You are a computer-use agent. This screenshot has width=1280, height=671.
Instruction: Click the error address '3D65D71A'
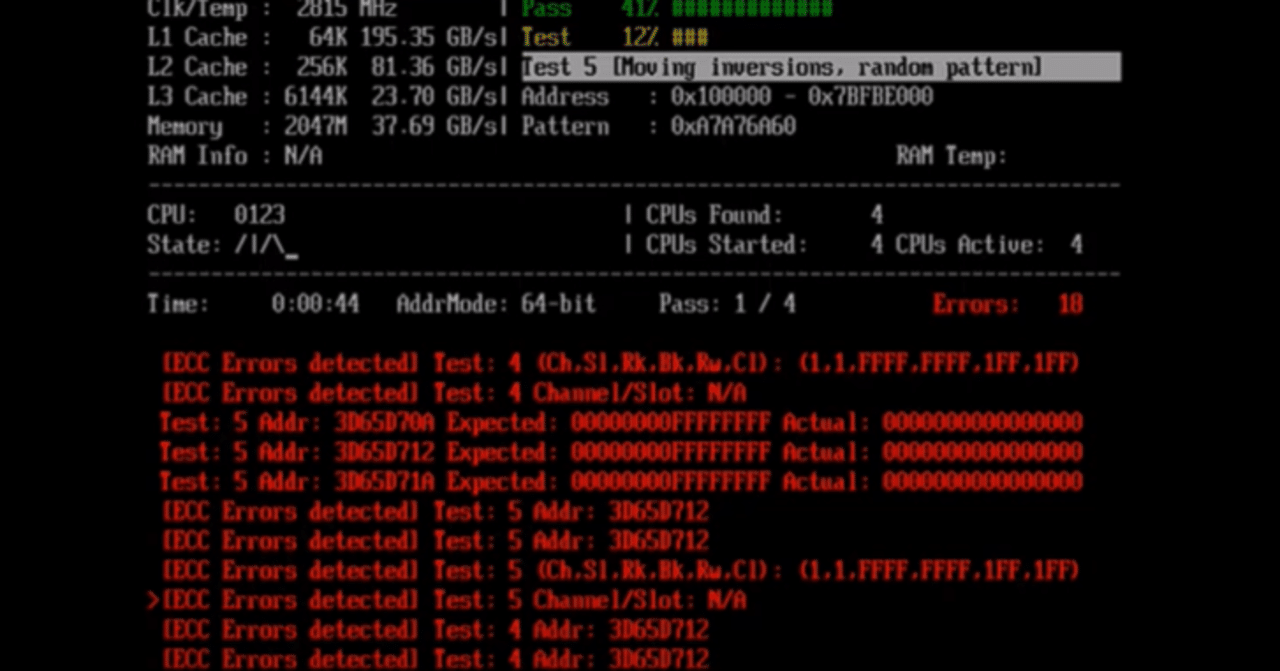coord(384,482)
